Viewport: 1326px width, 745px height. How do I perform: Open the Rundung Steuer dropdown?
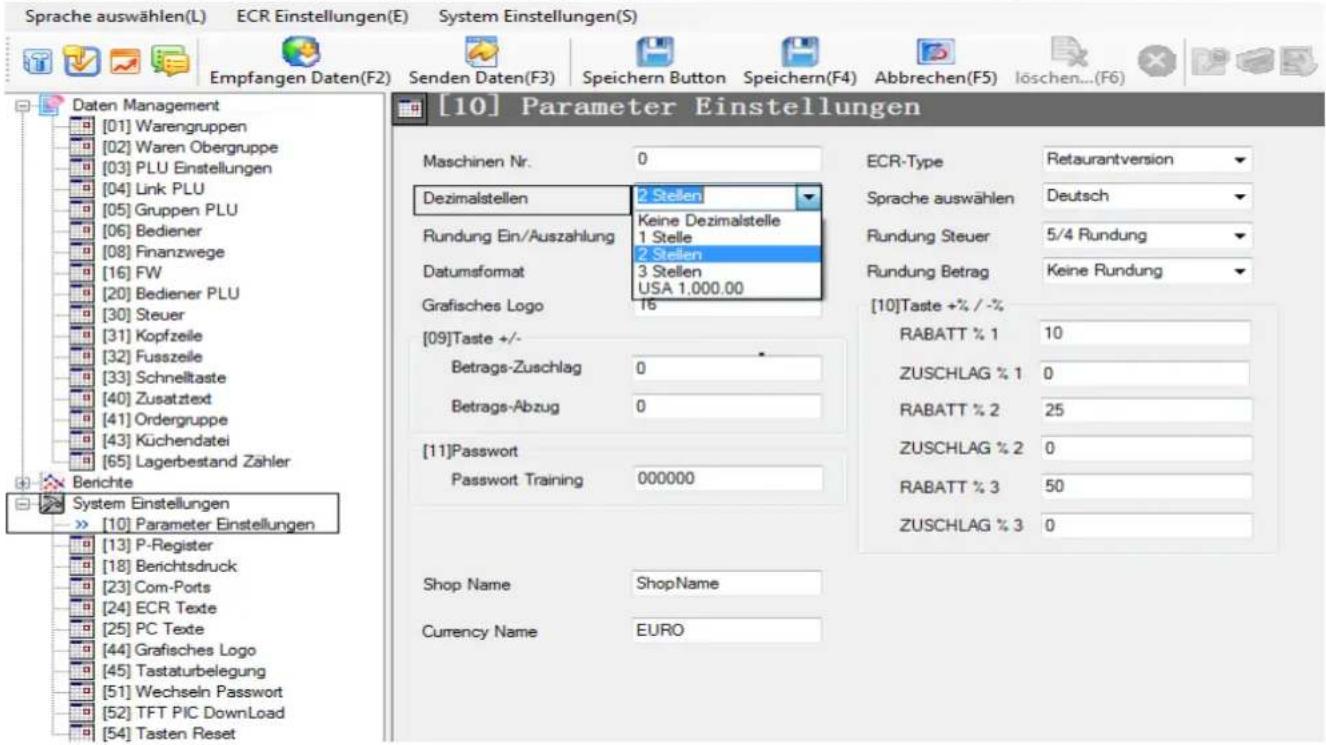(x=1241, y=236)
